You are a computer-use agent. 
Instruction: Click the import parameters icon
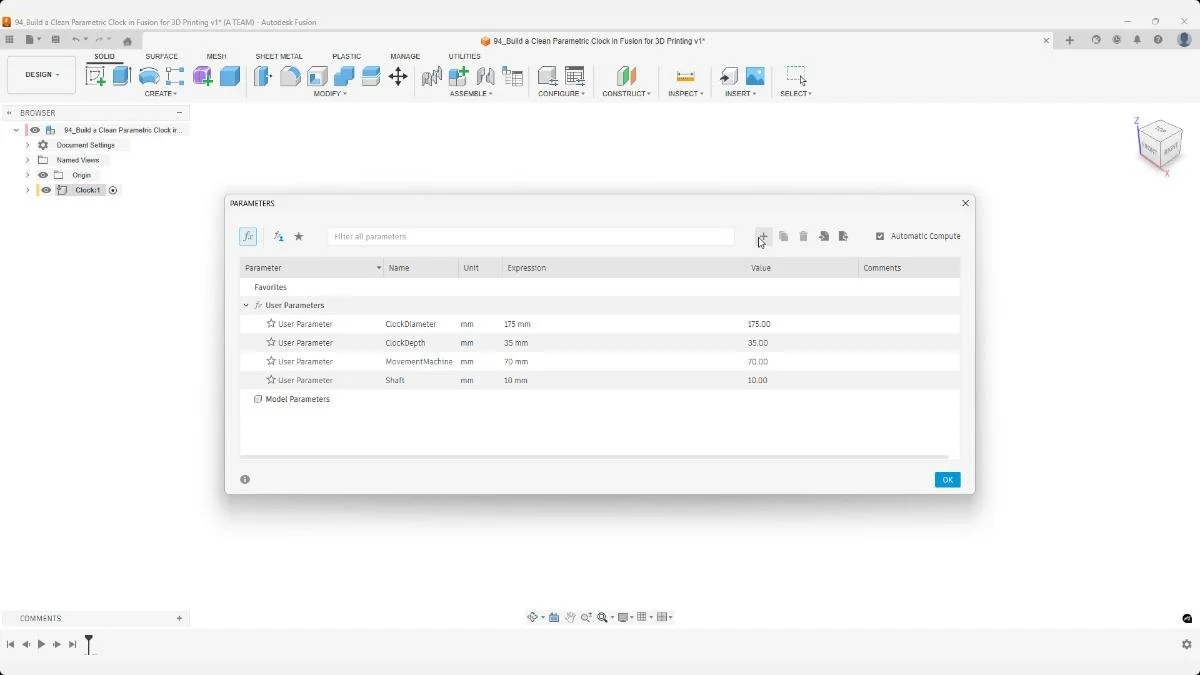pos(823,236)
